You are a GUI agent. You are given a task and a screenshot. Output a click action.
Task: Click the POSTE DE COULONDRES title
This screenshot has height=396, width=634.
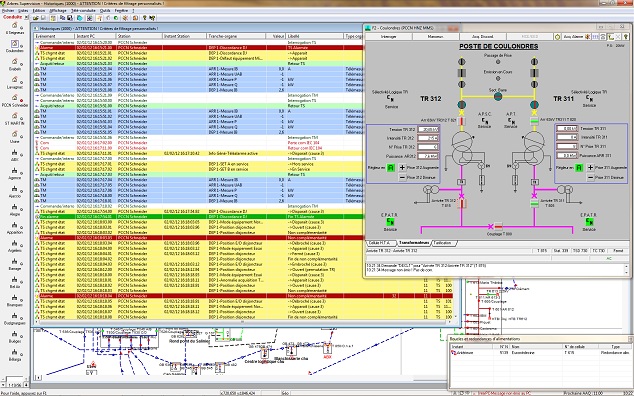pos(498,47)
